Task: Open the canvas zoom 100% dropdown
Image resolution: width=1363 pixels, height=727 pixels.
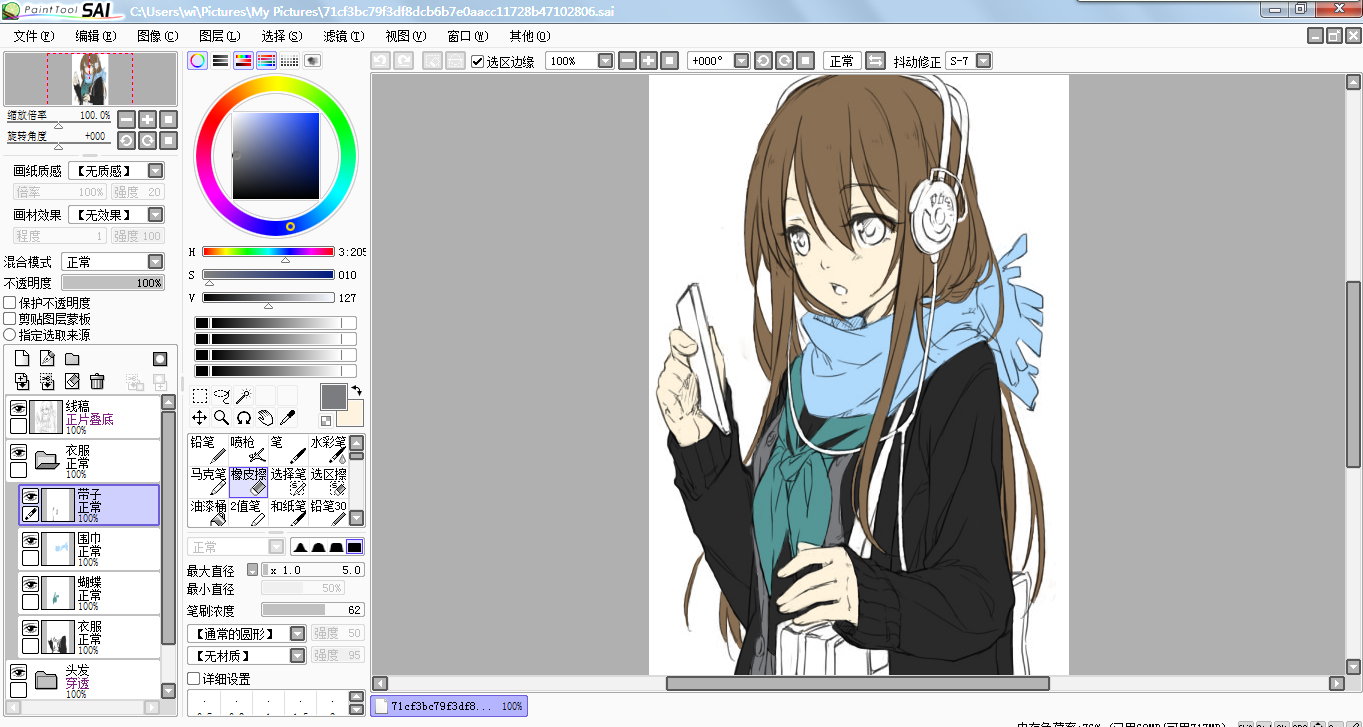Action: tap(580, 61)
